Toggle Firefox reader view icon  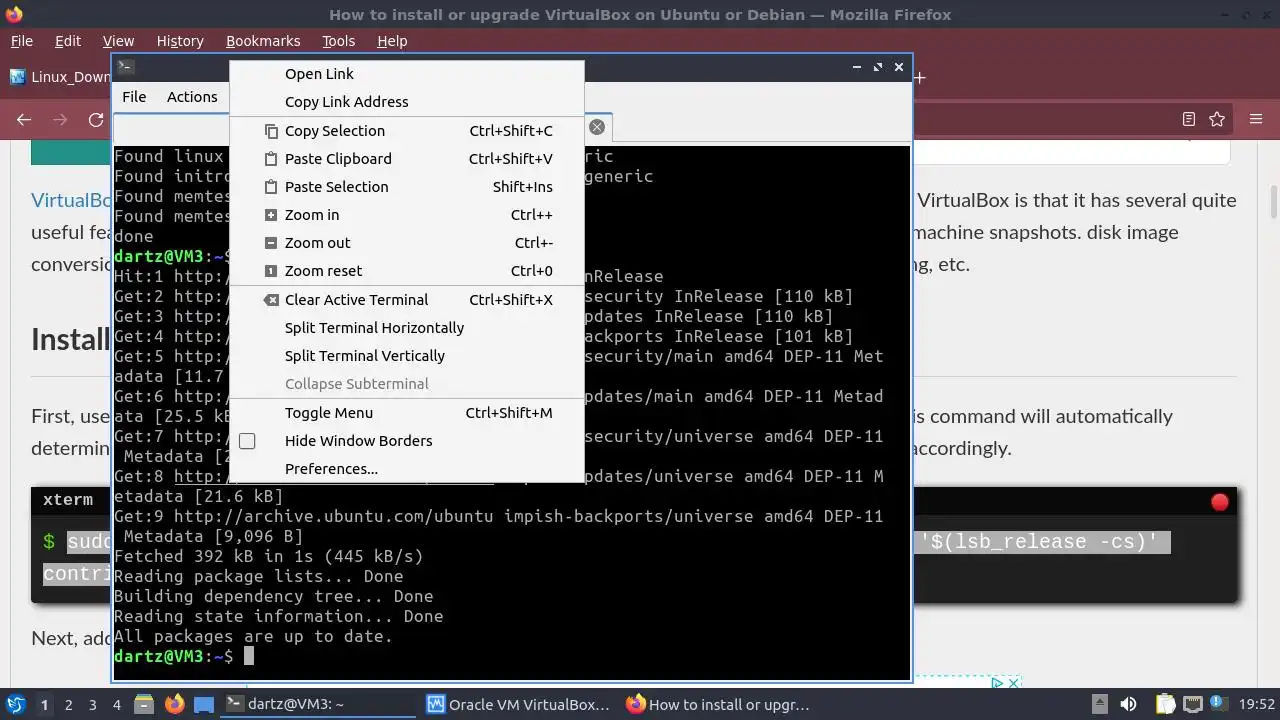coord(1189,120)
